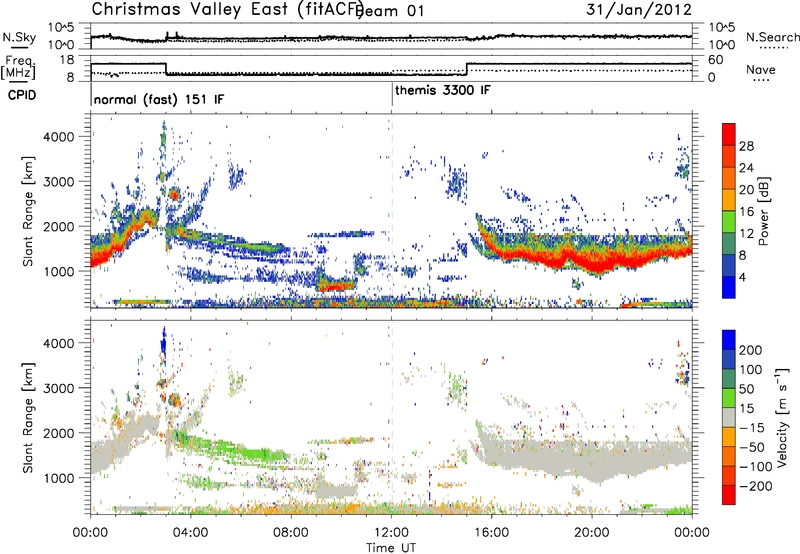
Task: Click the Velocity colorbar gray segment between 15 and -15
Action: [x=729, y=418]
